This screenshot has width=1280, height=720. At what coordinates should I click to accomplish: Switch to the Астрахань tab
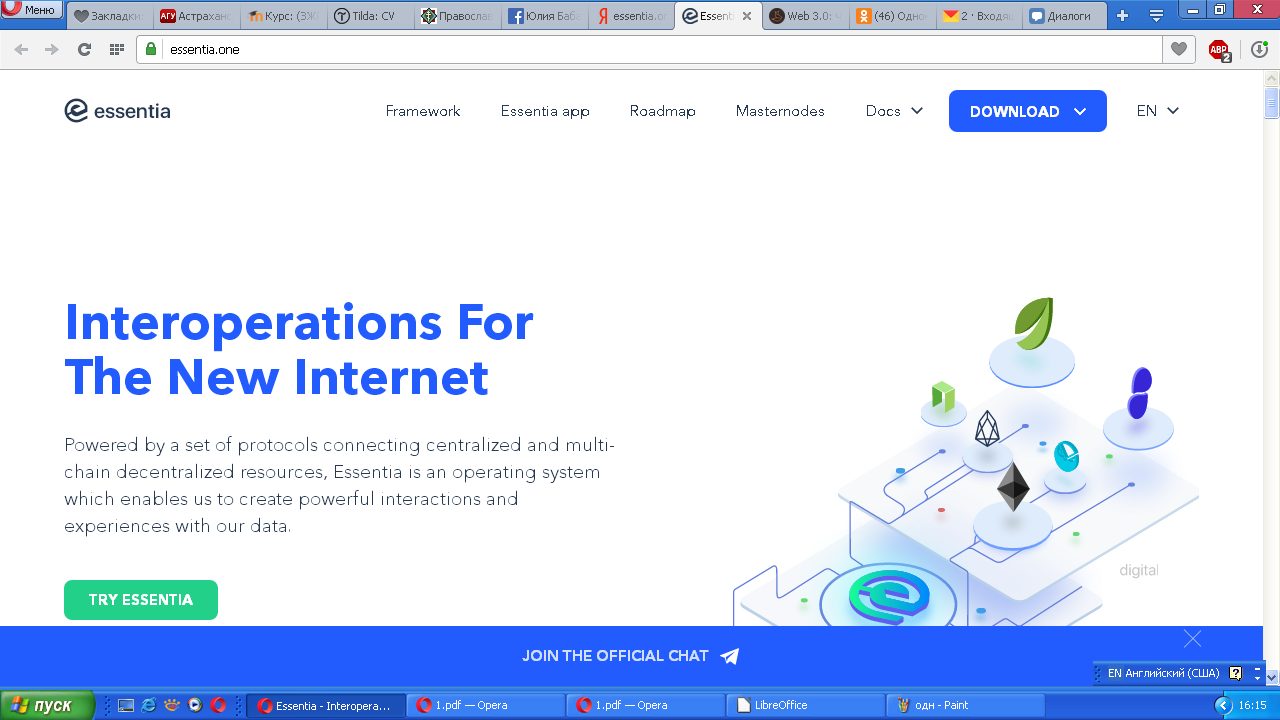[x=197, y=16]
